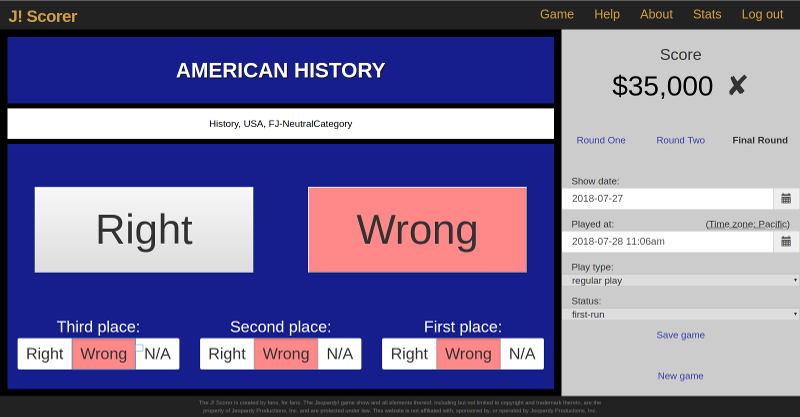
Task: Switch to the Round One tab
Action: pyautogui.click(x=601, y=140)
